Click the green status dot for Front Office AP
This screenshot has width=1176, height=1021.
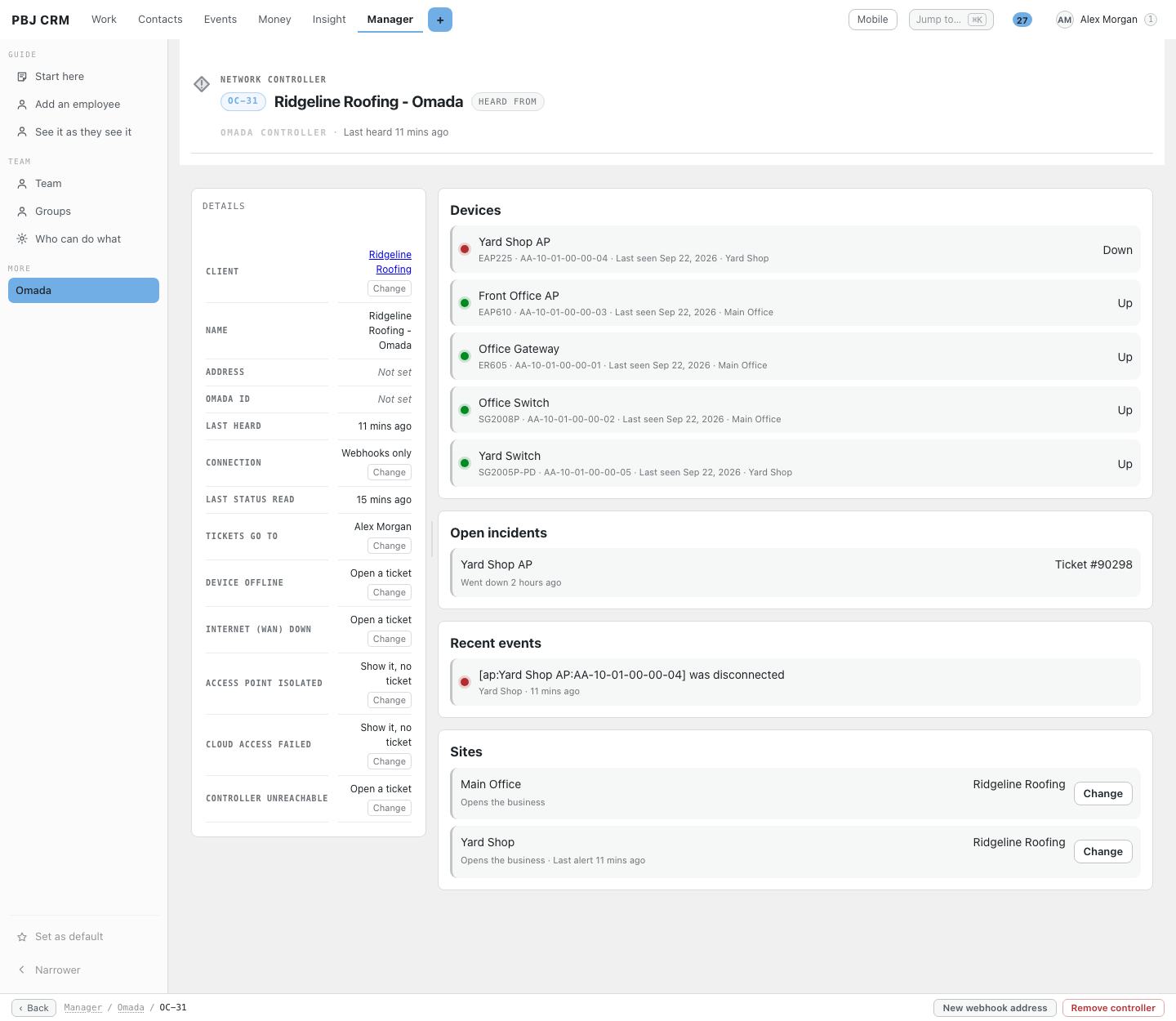tap(465, 303)
